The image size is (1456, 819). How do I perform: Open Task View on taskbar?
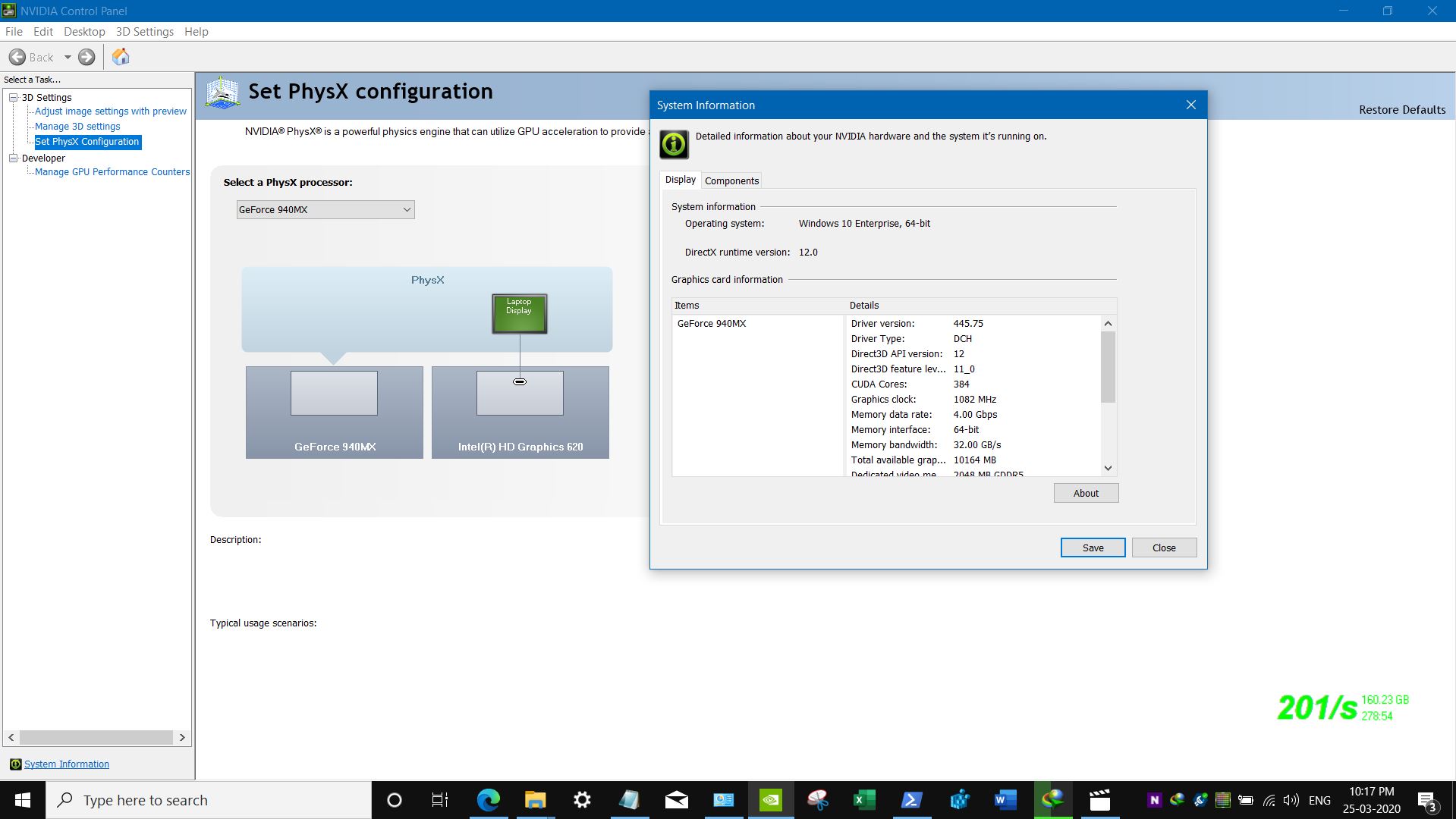(440, 800)
